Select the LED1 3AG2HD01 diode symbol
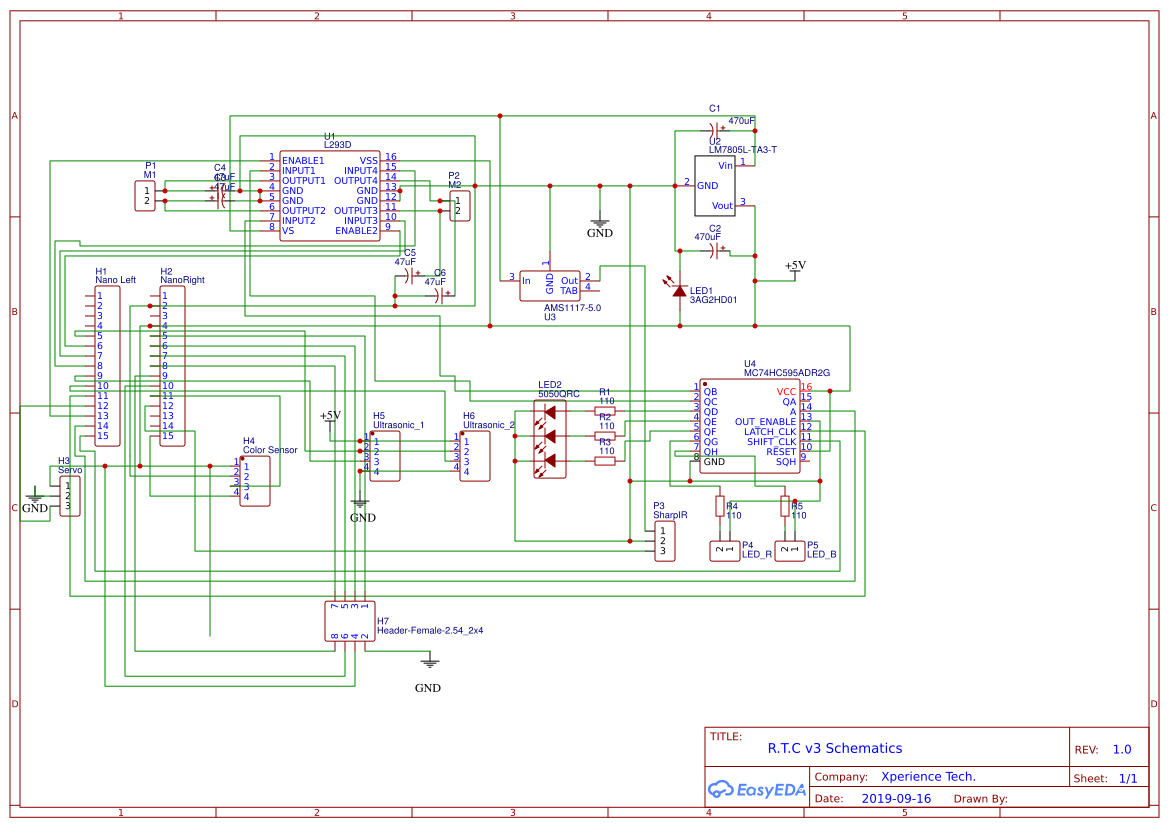This screenshot has height=828, width=1169. click(677, 289)
